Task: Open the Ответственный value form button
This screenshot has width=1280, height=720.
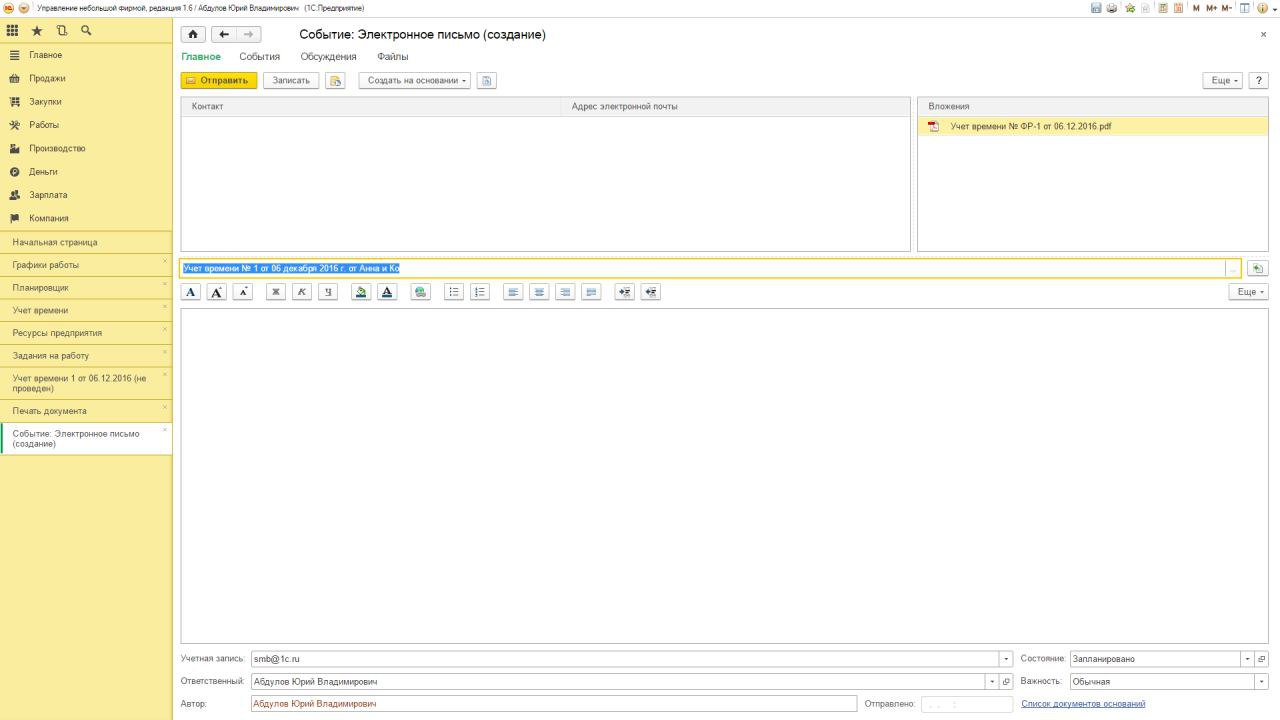Action: pos(1006,682)
